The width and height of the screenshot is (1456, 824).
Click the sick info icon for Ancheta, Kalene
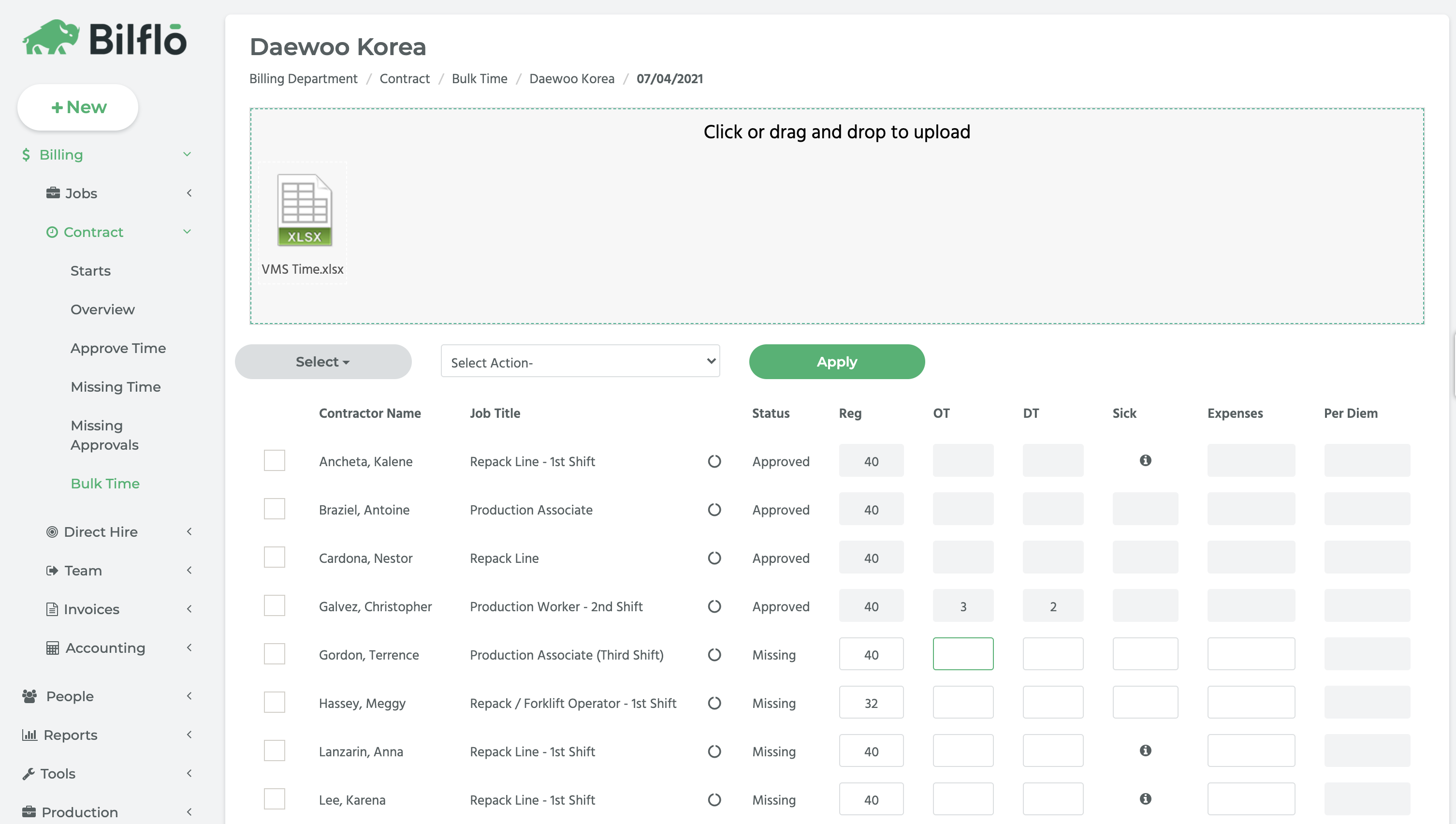(x=1146, y=460)
